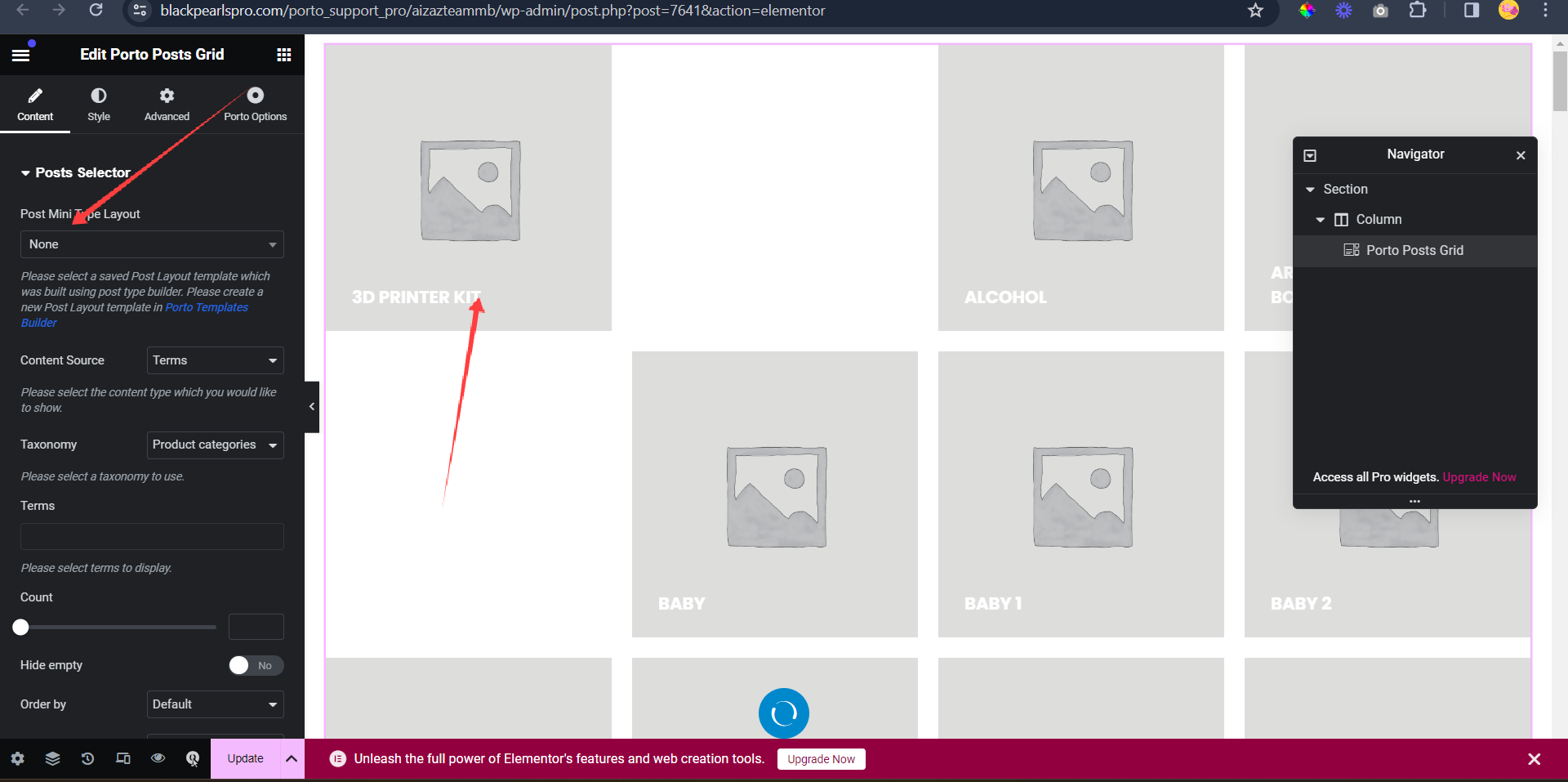Click the BABY 1 category tile
Image resolution: width=1568 pixels, height=782 pixels.
point(1081,494)
